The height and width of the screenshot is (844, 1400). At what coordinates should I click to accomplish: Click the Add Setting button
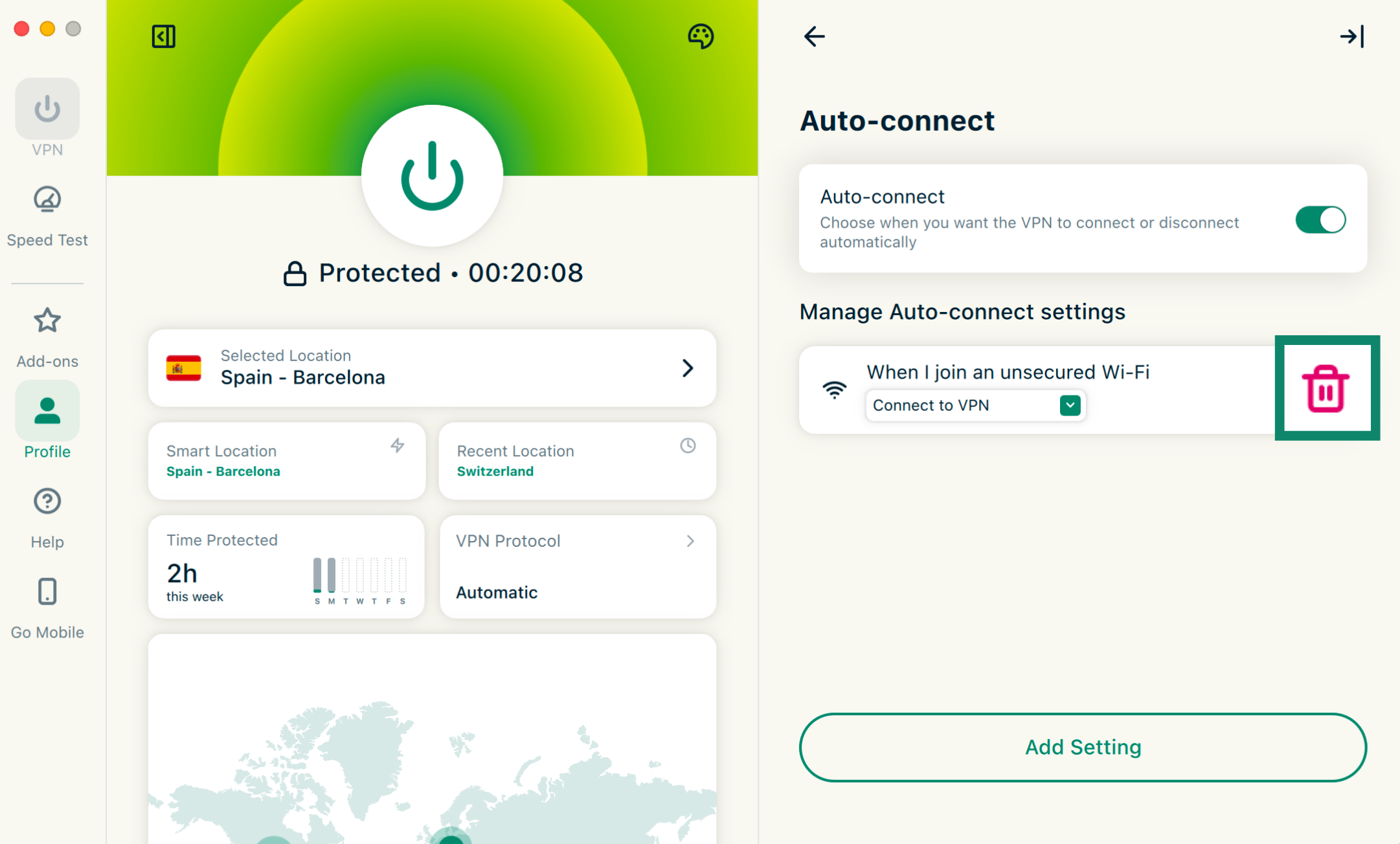click(x=1083, y=748)
